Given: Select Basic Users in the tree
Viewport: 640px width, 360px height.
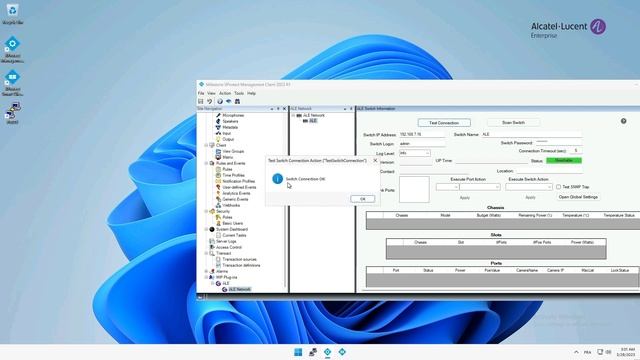Looking at the screenshot, I should pyautogui.click(x=232, y=223).
